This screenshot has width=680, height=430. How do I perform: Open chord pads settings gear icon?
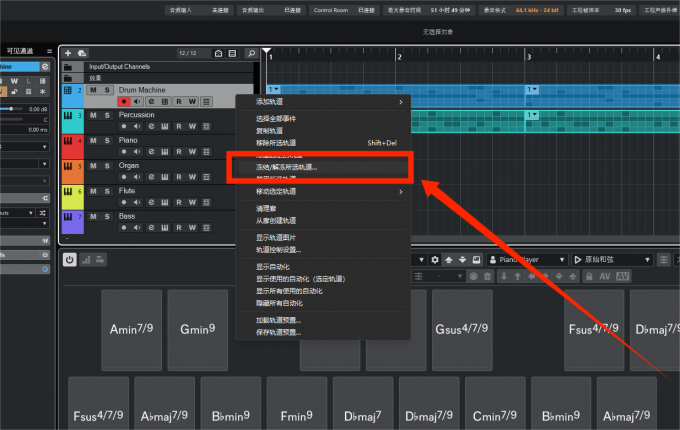click(x=435, y=260)
